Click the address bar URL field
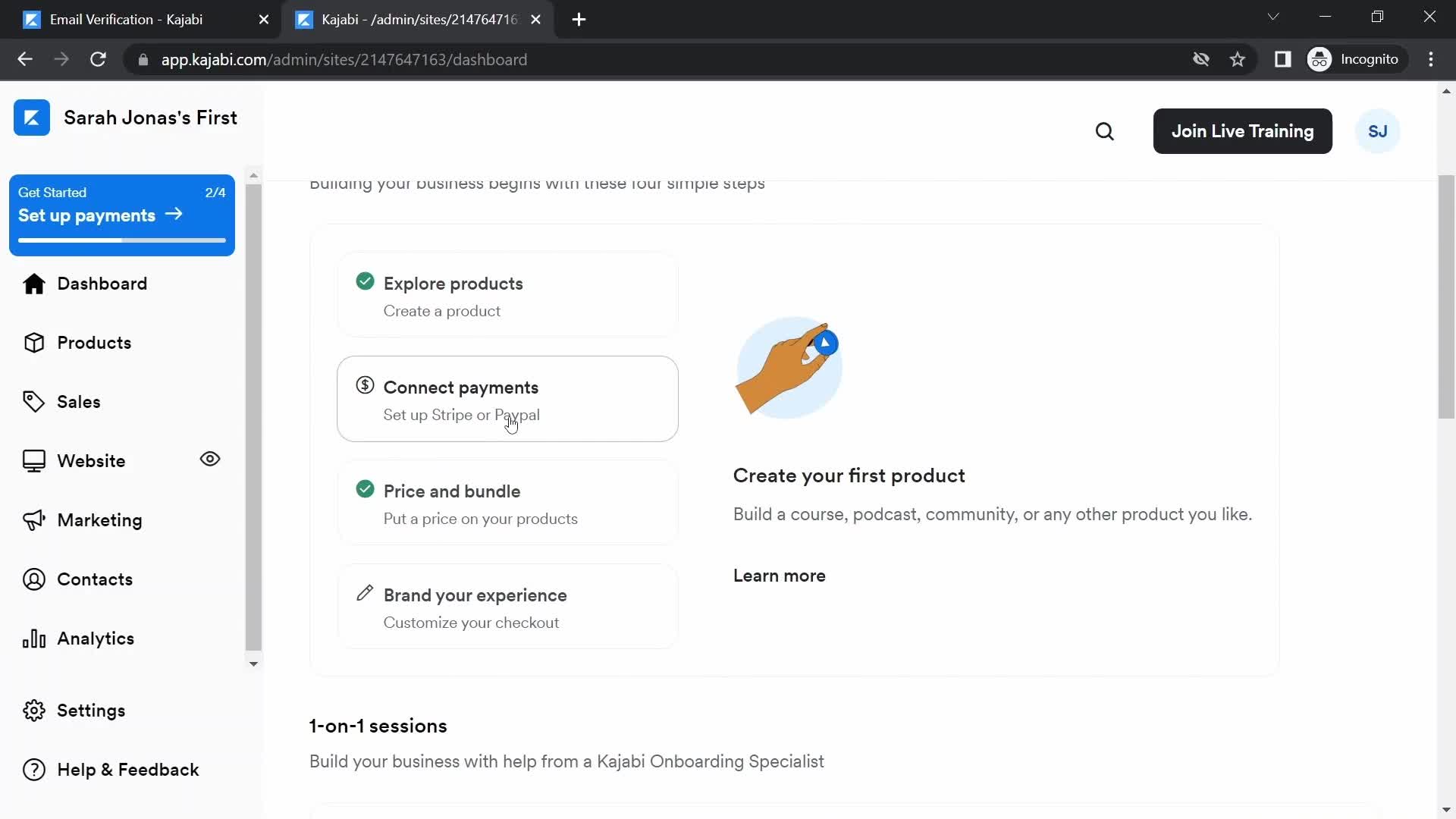The width and height of the screenshot is (1456, 819). [652, 59]
